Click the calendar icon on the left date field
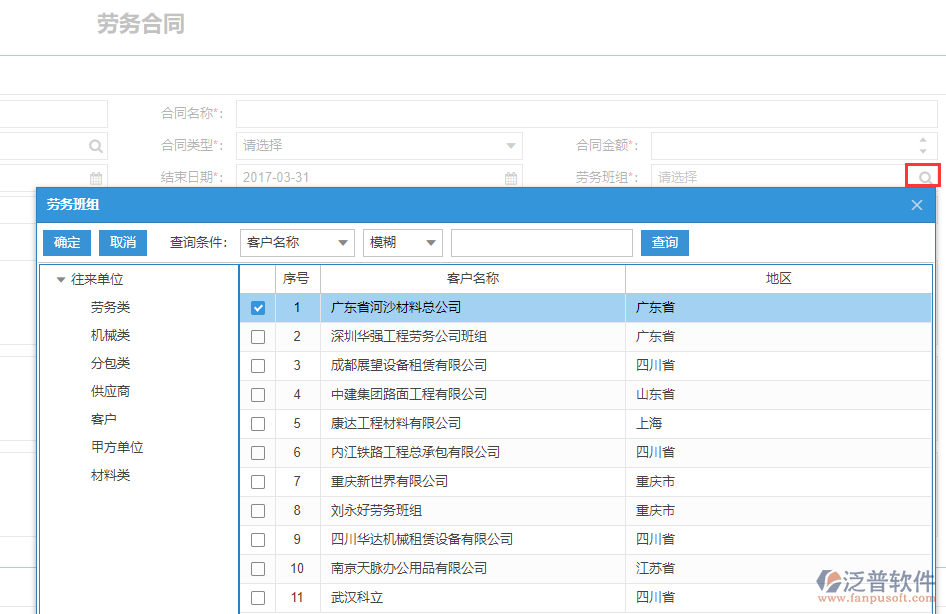Image resolution: width=946 pixels, height=614 pixels. 95,176
